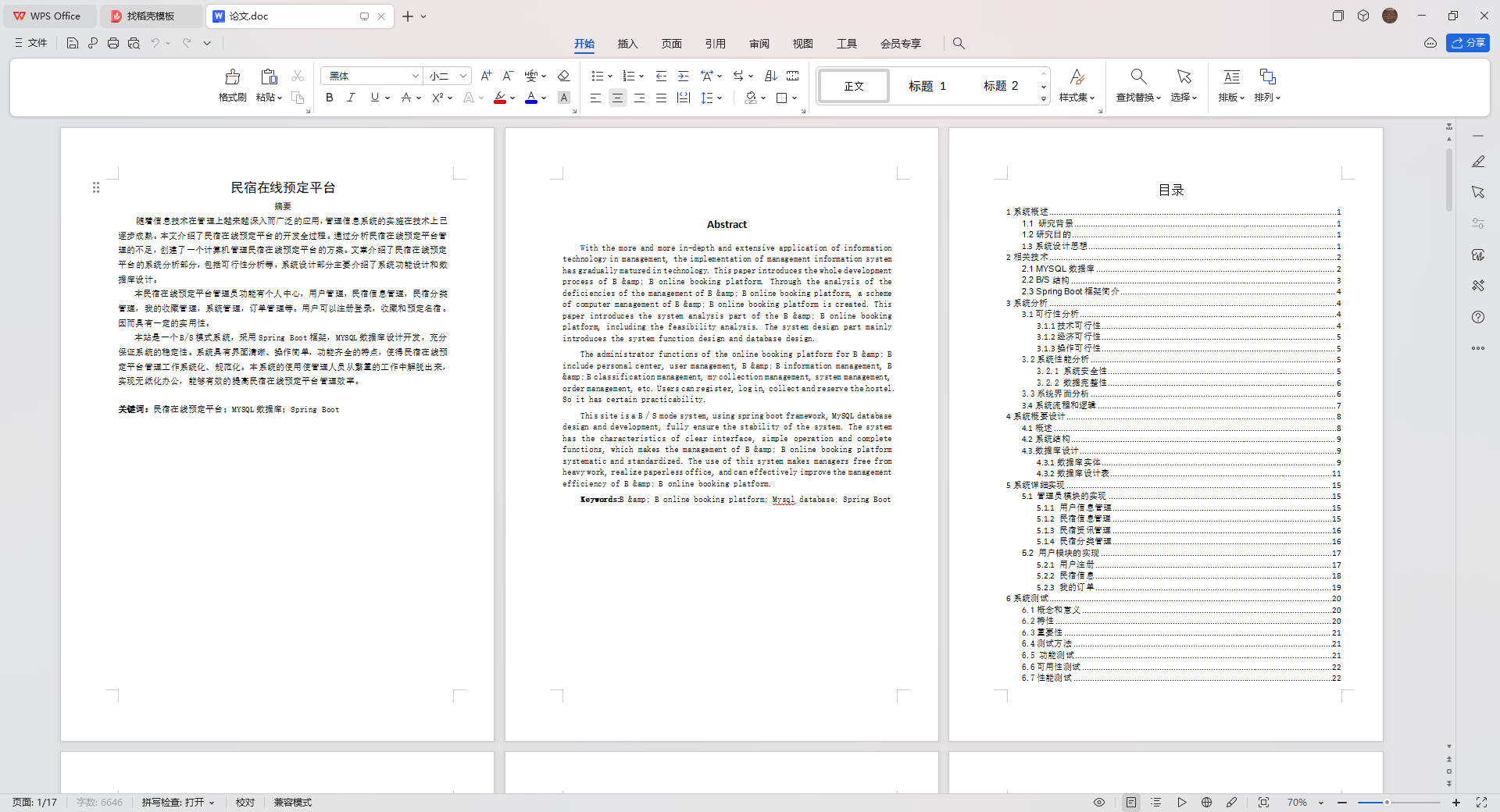Apply the red highlight color swatch

[500, 98]
